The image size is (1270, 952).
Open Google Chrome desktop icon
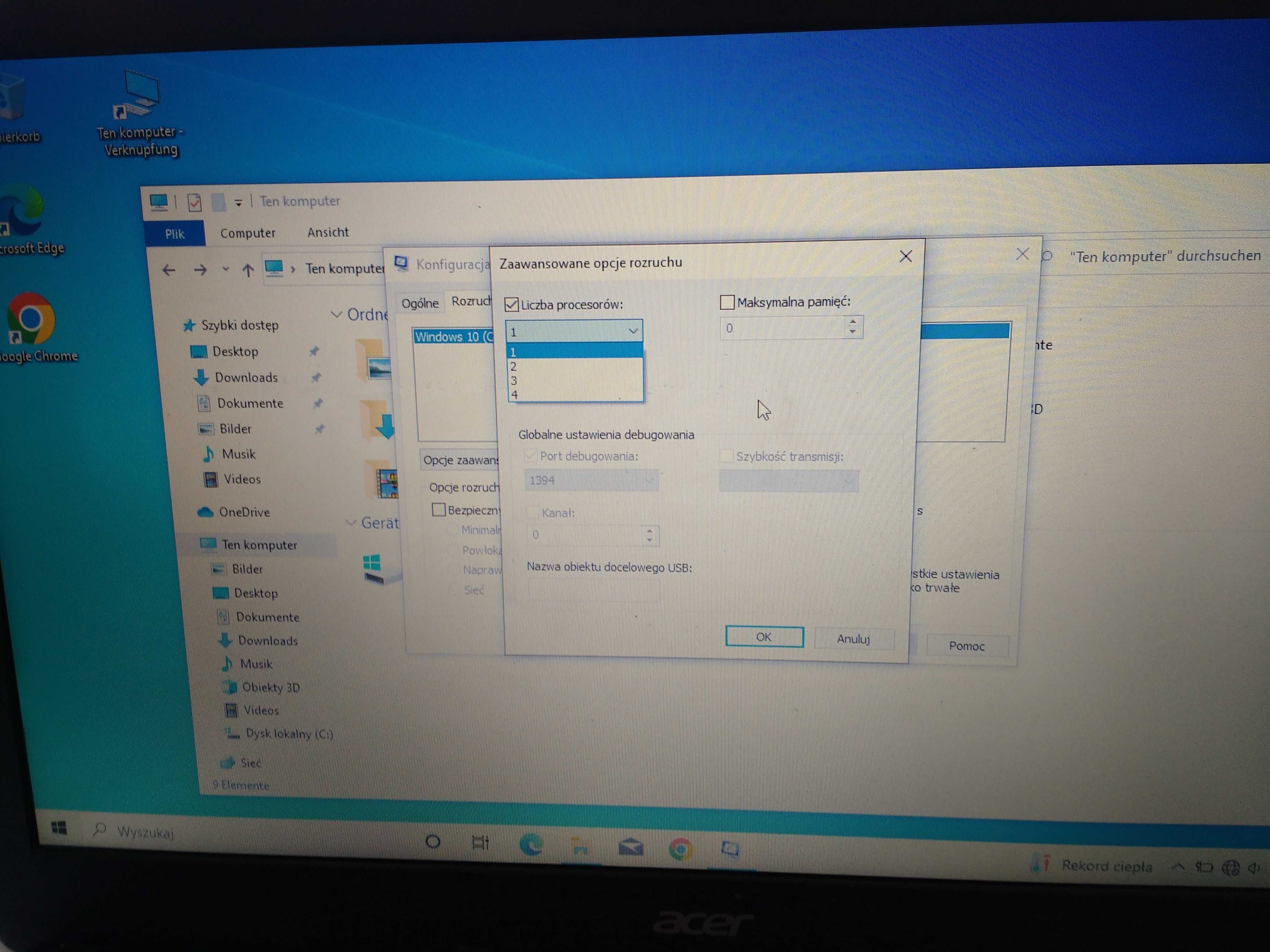tap(33, 328)
